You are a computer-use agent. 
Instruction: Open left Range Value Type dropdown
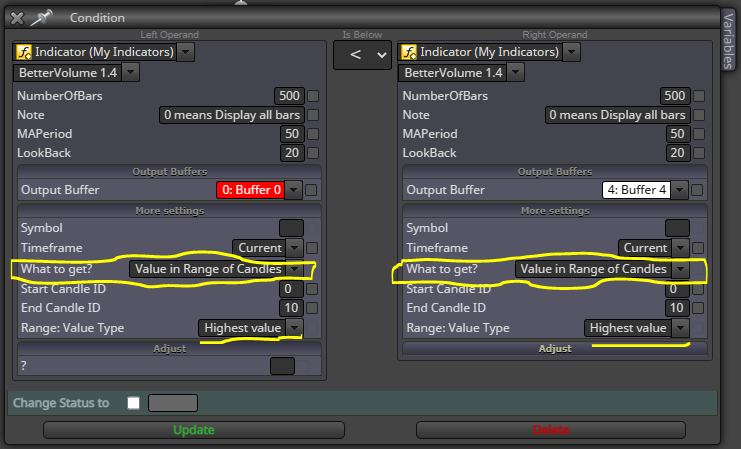[294, 328]
